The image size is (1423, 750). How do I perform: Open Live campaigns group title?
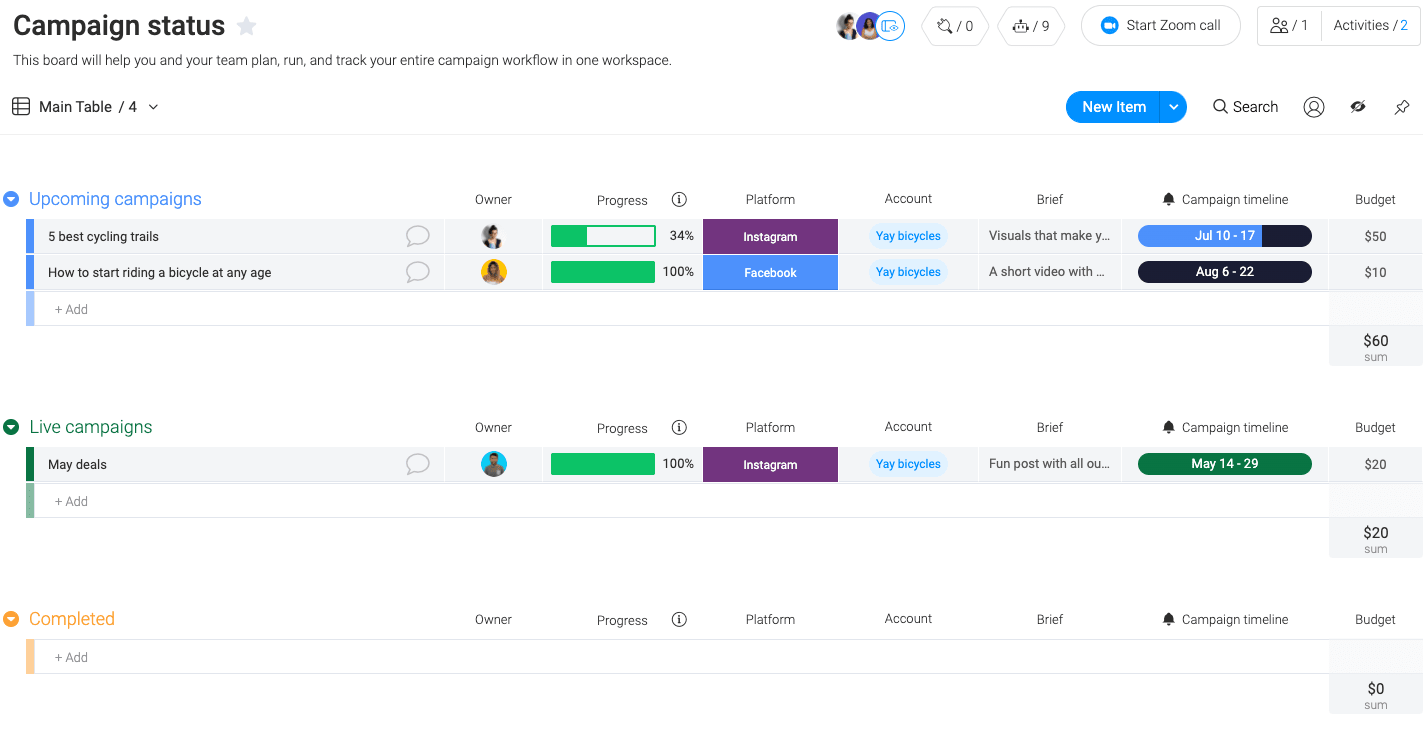coord(91,427)
